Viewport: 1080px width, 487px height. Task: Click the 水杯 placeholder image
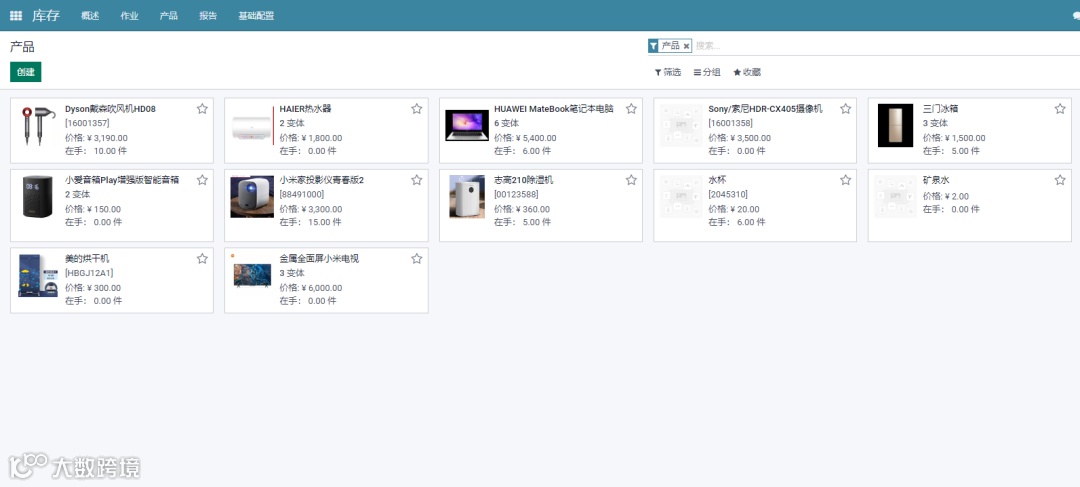click(x=681, y=197)
